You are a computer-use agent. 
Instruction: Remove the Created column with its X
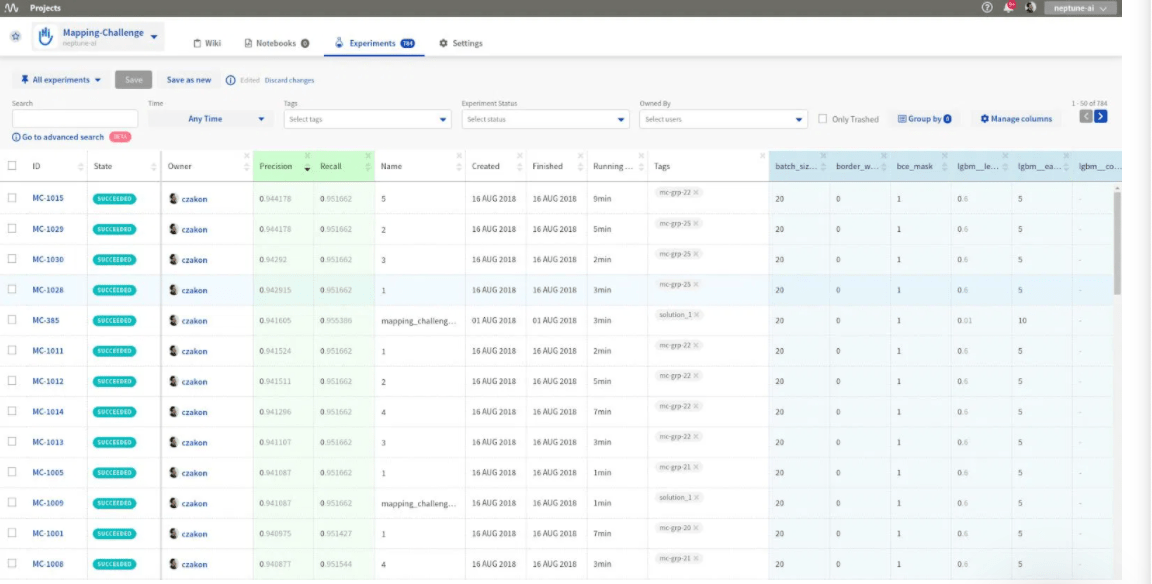point(520,156)
